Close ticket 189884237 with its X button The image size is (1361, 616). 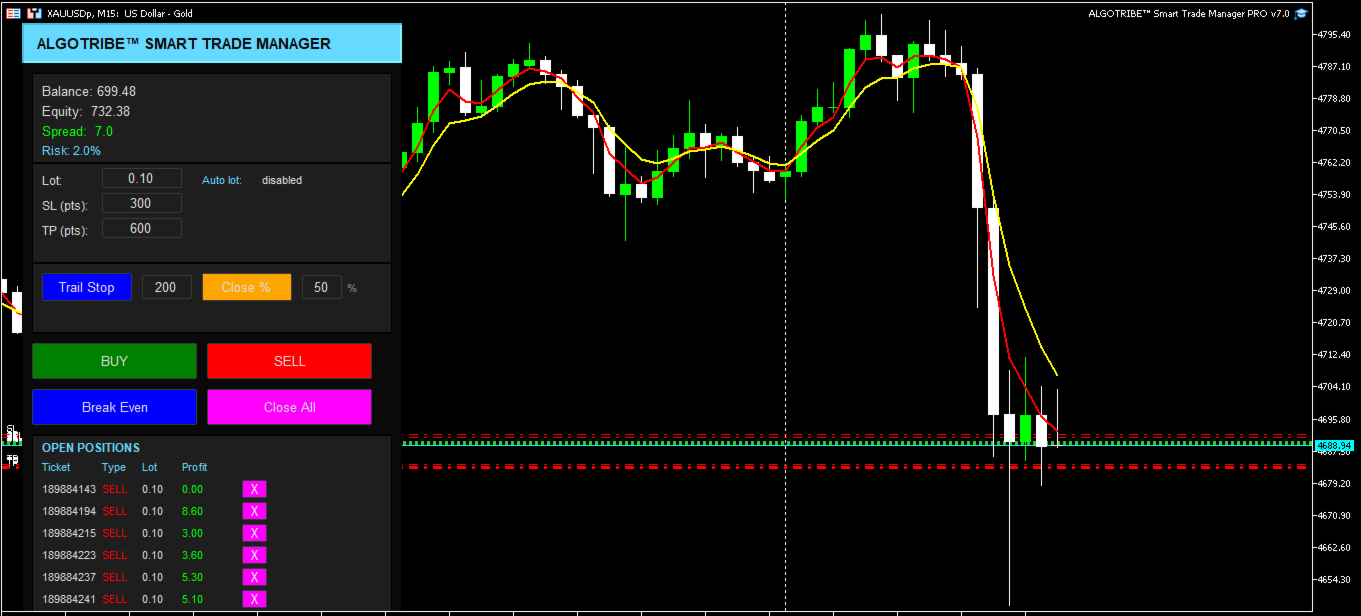coord(254,577)
